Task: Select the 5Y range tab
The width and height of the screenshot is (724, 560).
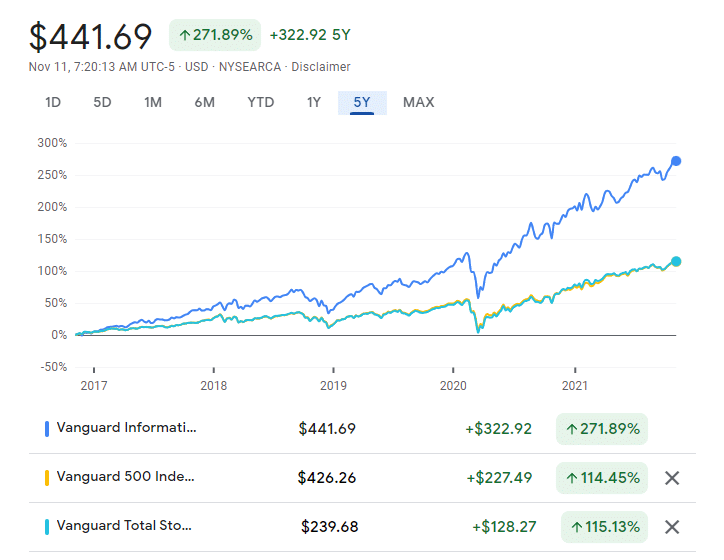Action: pyautogui.click(x=362, y=102)
